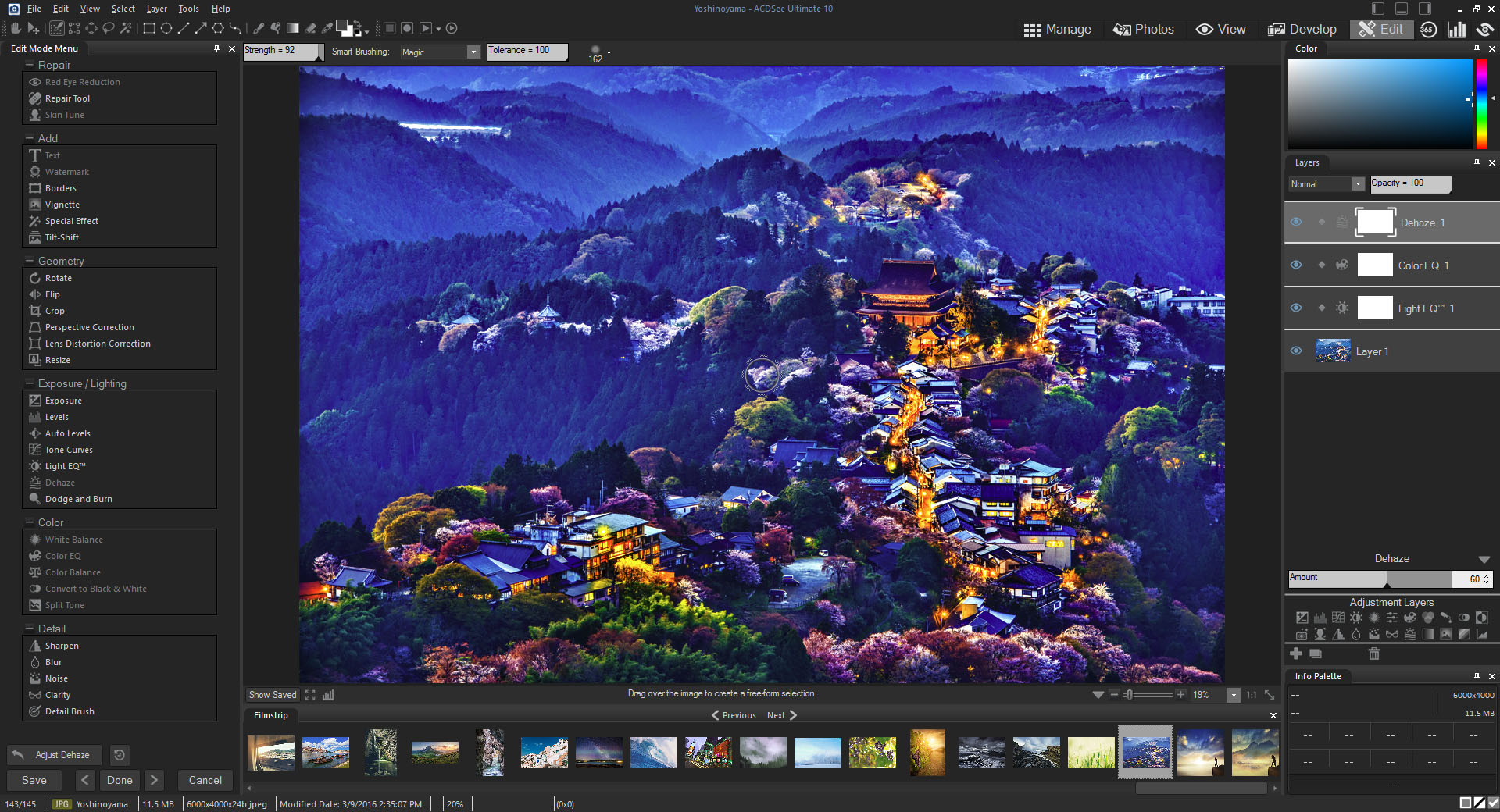
Task: Click the Save button
Action: (34, 780)
